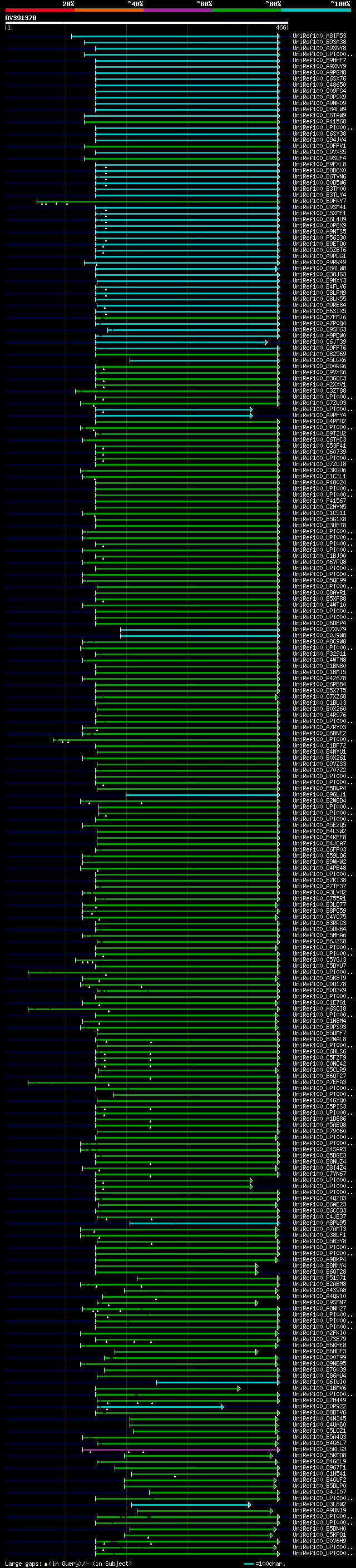
Task: Open hit UniRef100_O60739
Action: [319, 452]
